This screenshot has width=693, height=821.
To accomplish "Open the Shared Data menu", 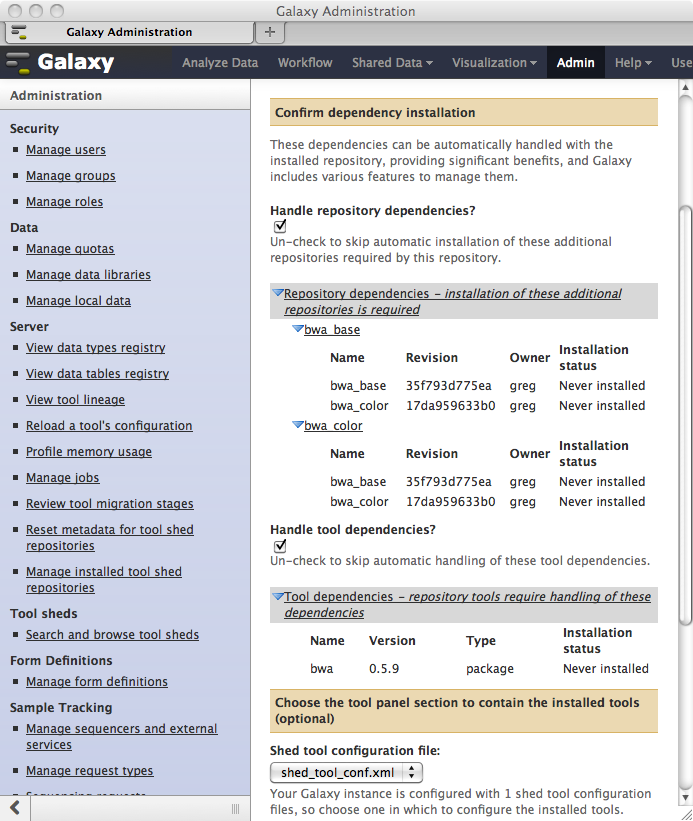I will [392, 62].
